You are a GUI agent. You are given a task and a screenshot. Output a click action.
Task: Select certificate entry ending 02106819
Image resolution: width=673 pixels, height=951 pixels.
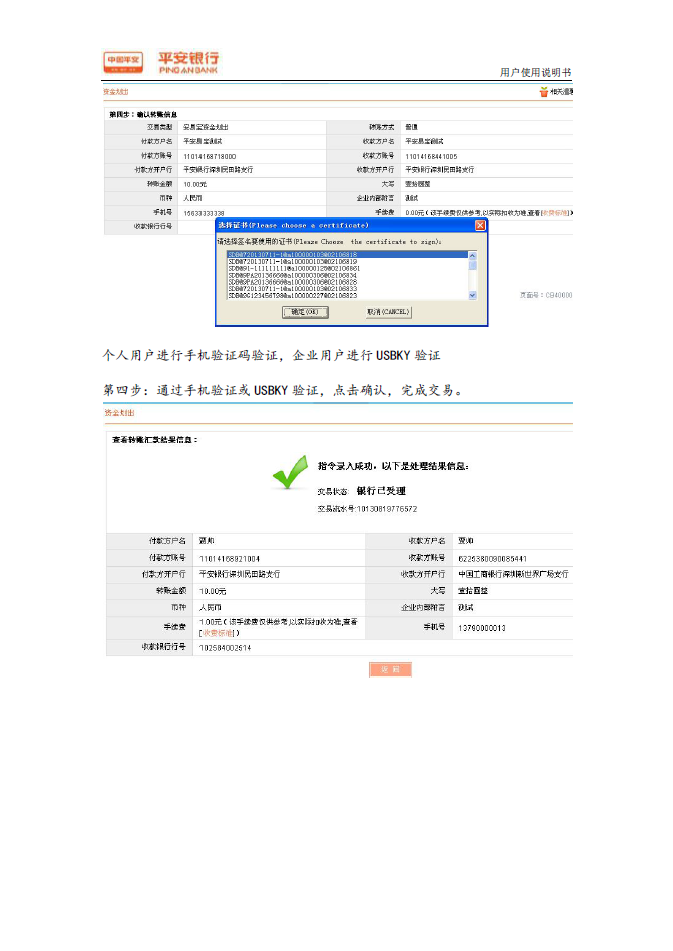[293, 261]
